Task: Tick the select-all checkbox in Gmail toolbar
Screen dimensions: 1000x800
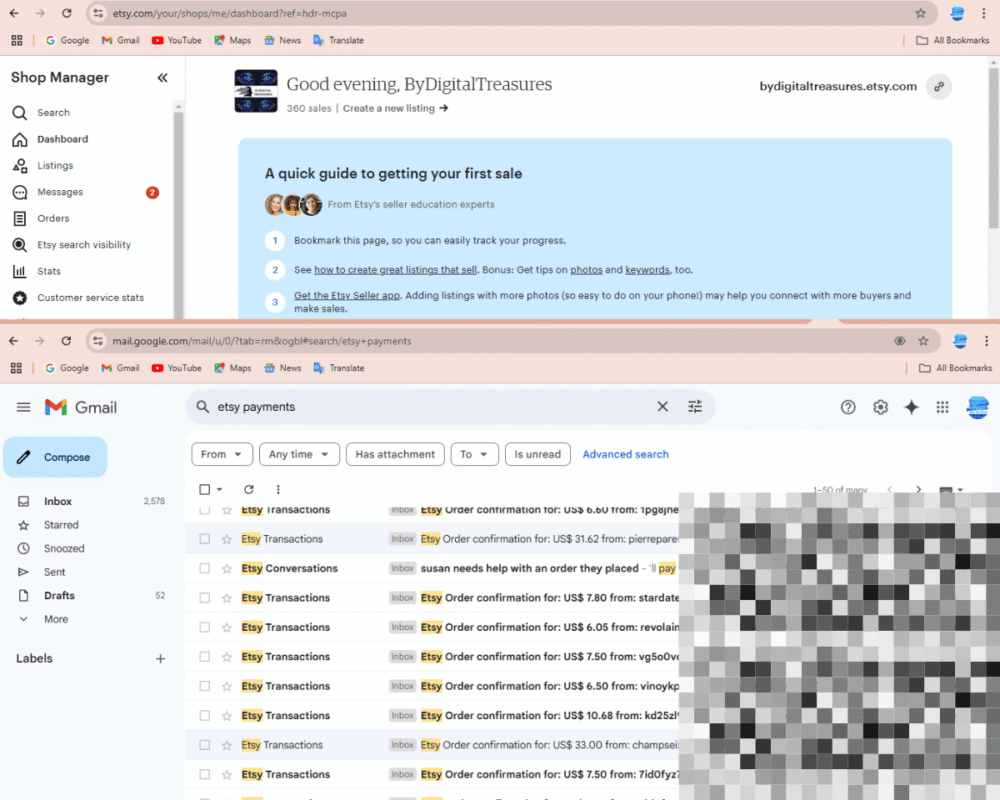Action: (205, 489)
